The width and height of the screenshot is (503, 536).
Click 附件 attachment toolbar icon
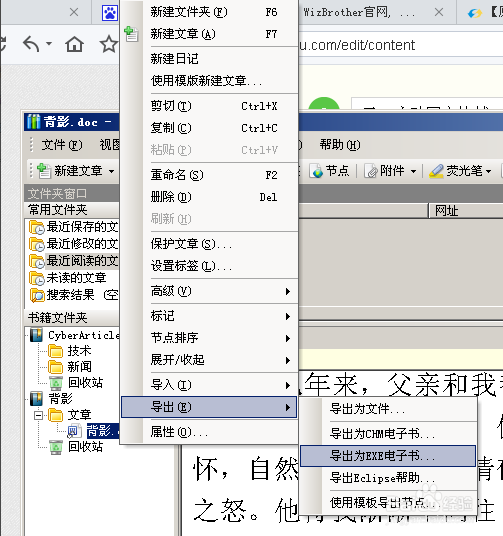click(371, 170)
